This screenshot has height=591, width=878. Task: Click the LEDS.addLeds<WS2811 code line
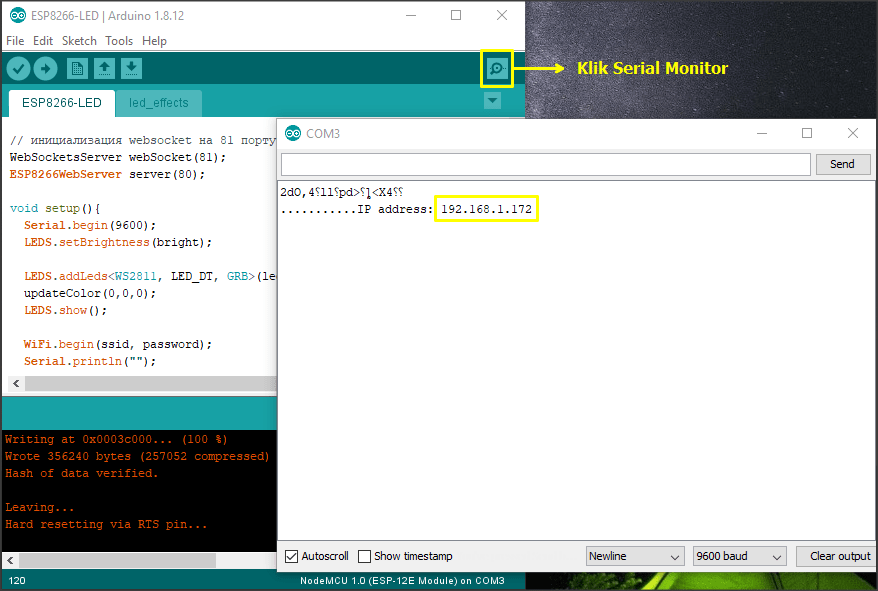click(150, 276)
